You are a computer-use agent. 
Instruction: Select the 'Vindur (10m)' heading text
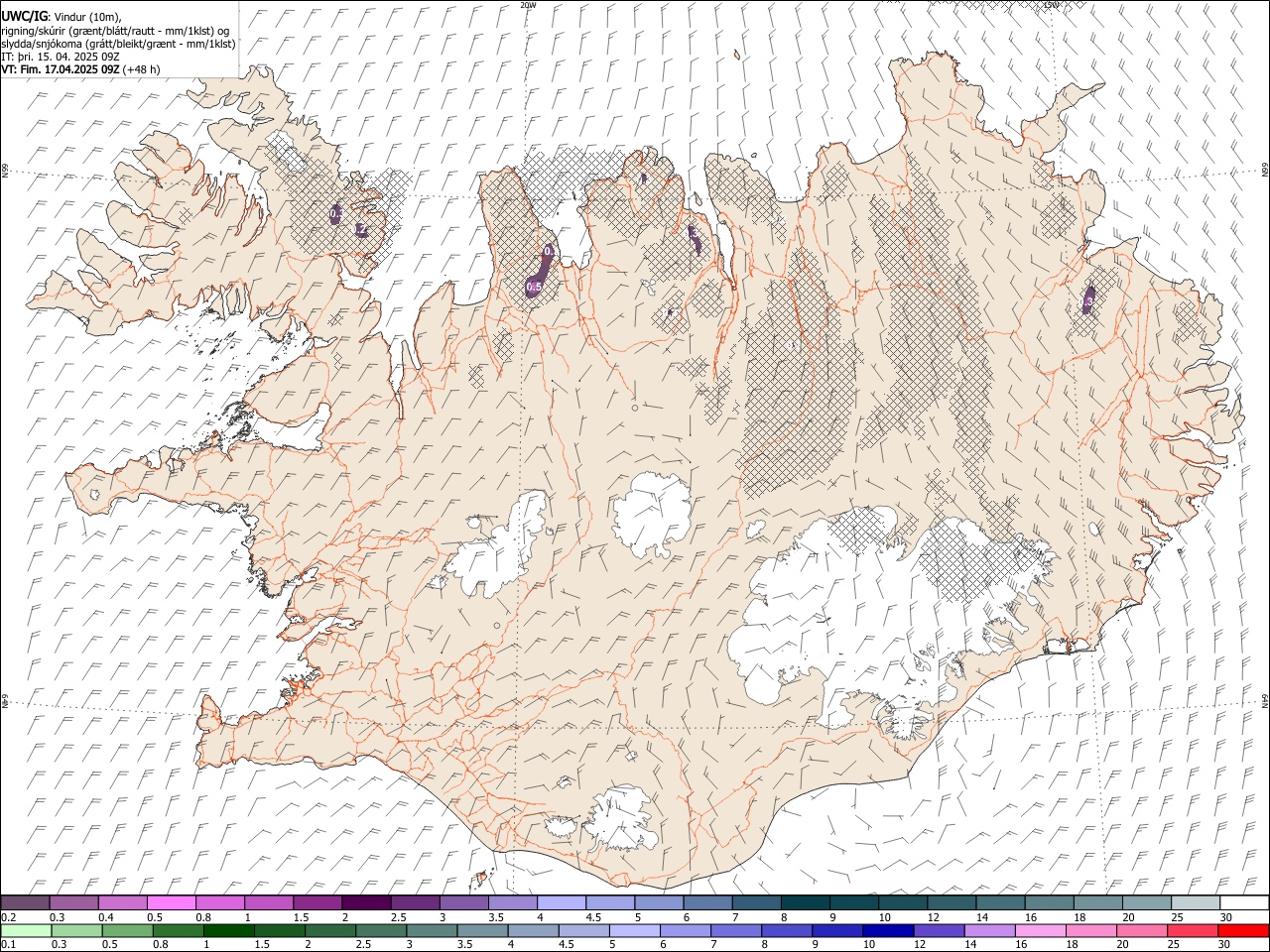pos(86,17)
